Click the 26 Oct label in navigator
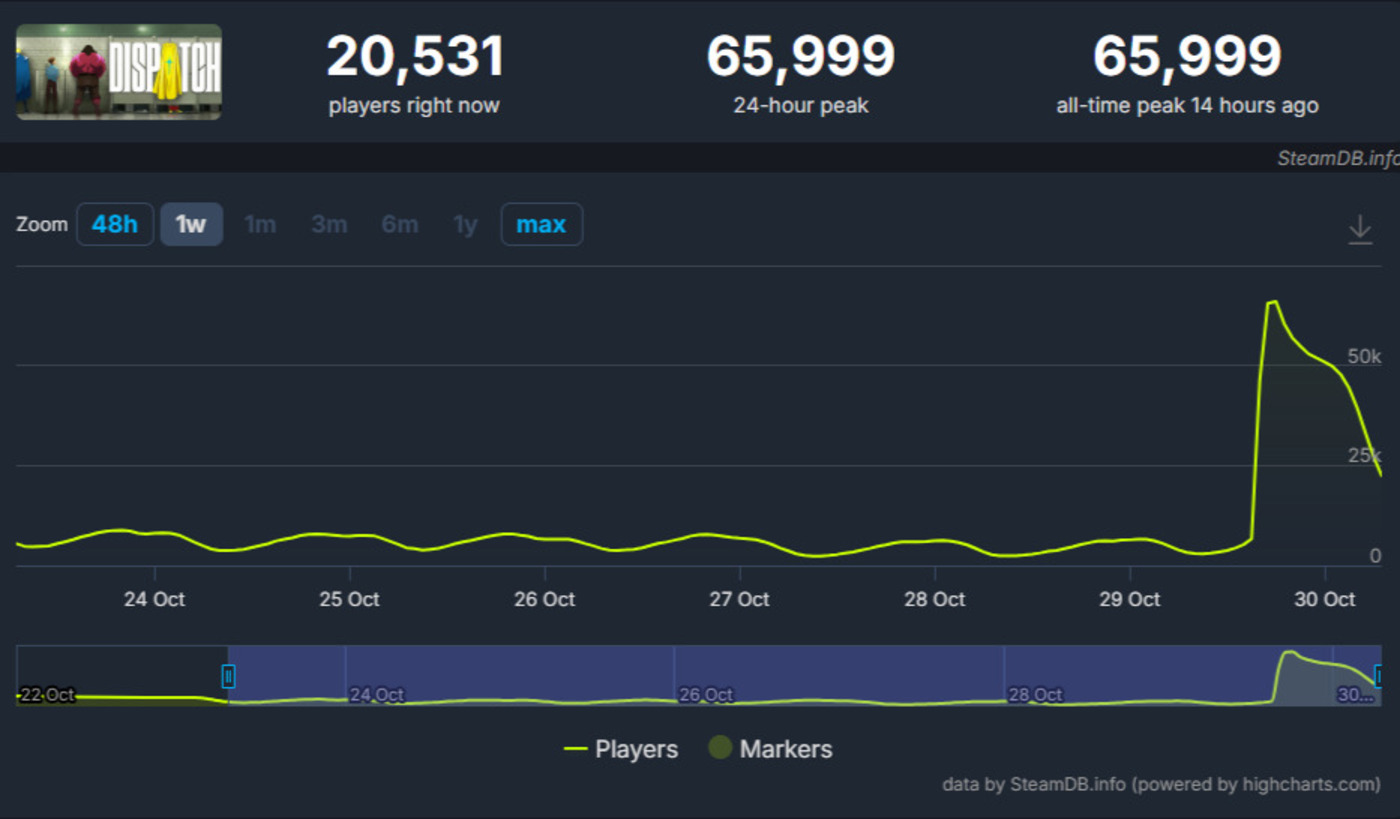 706,695
